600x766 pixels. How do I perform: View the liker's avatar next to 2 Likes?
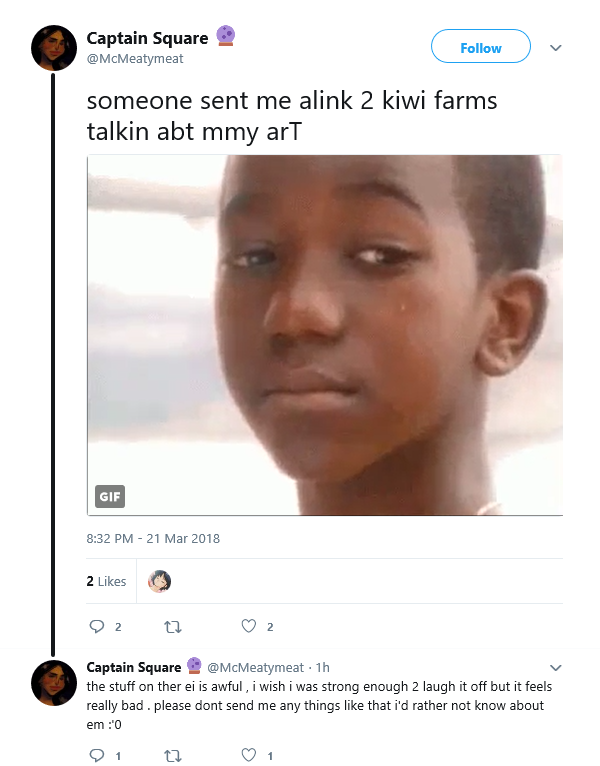[x=159, y=581]
